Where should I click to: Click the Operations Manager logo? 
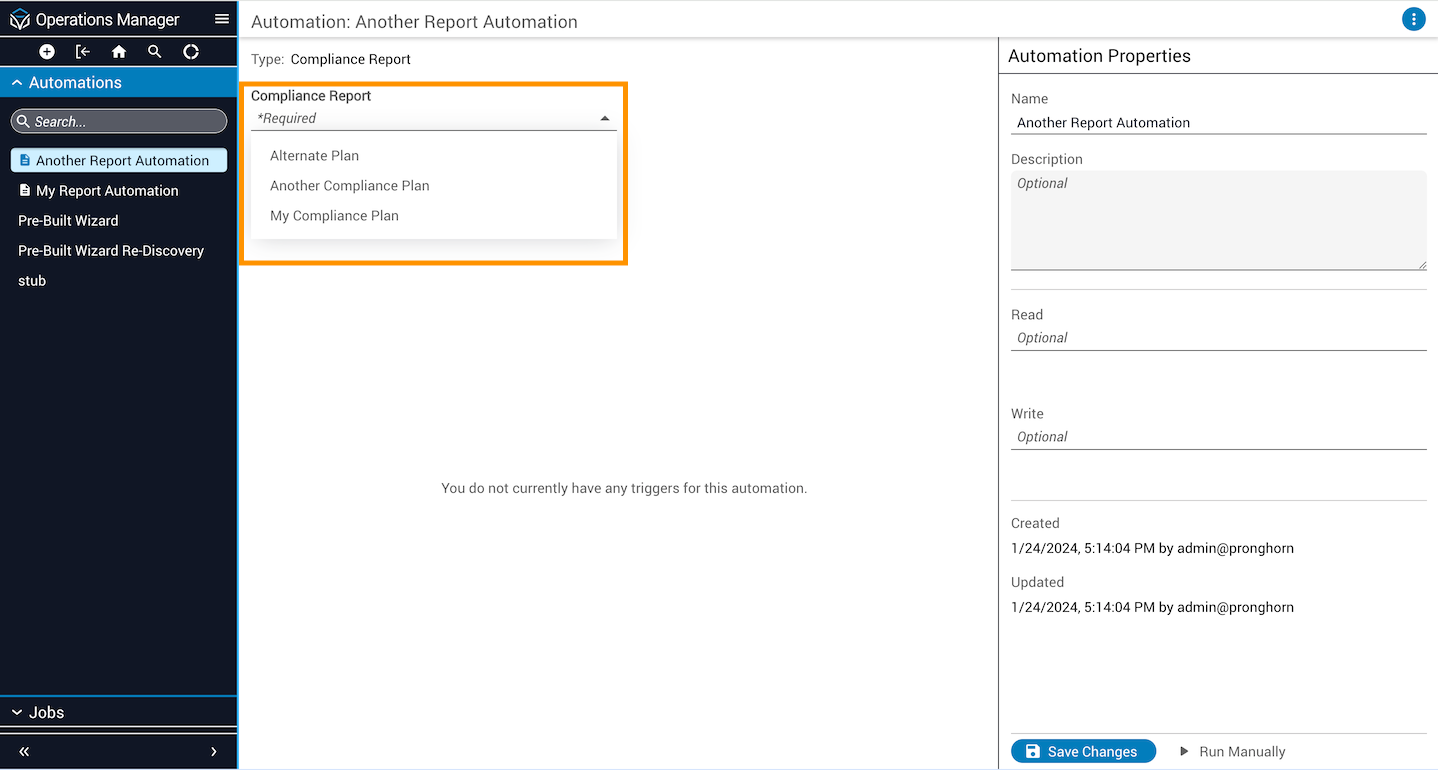click(20, 20)
